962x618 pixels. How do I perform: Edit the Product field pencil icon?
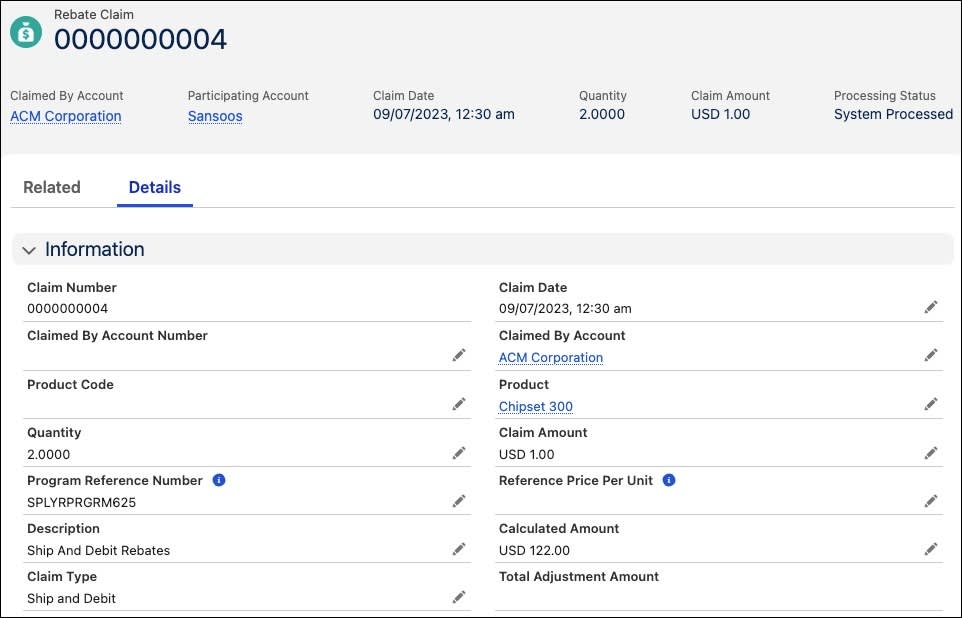931,404
